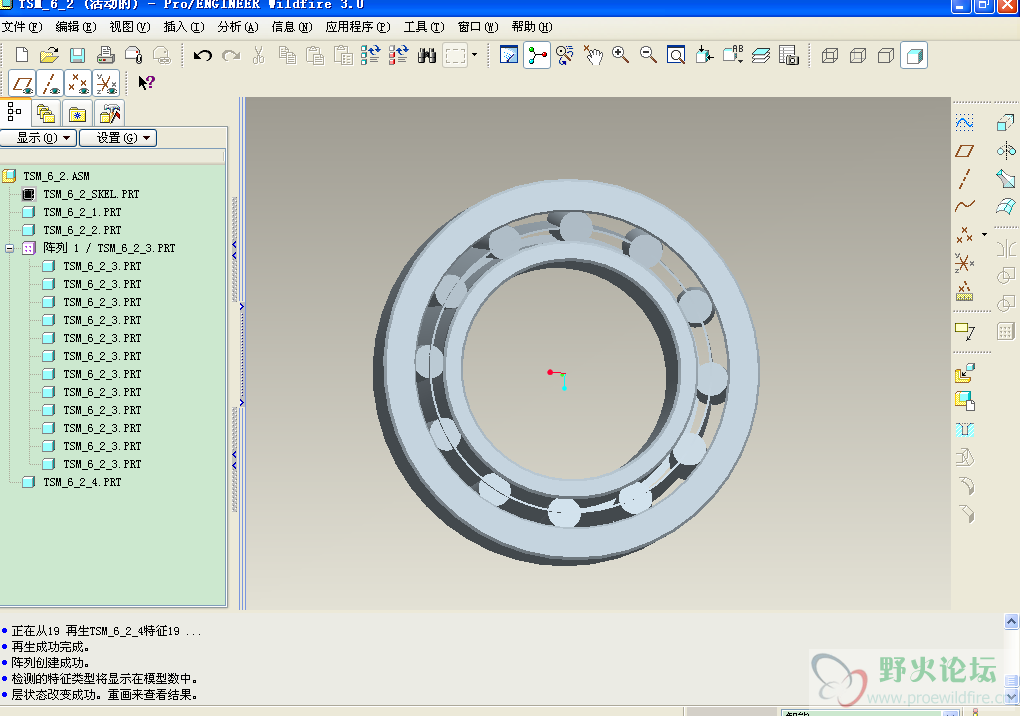The image size is (1020, 716).
Task: Click the Regenerate model icon
Action: [x=370, y=55]
